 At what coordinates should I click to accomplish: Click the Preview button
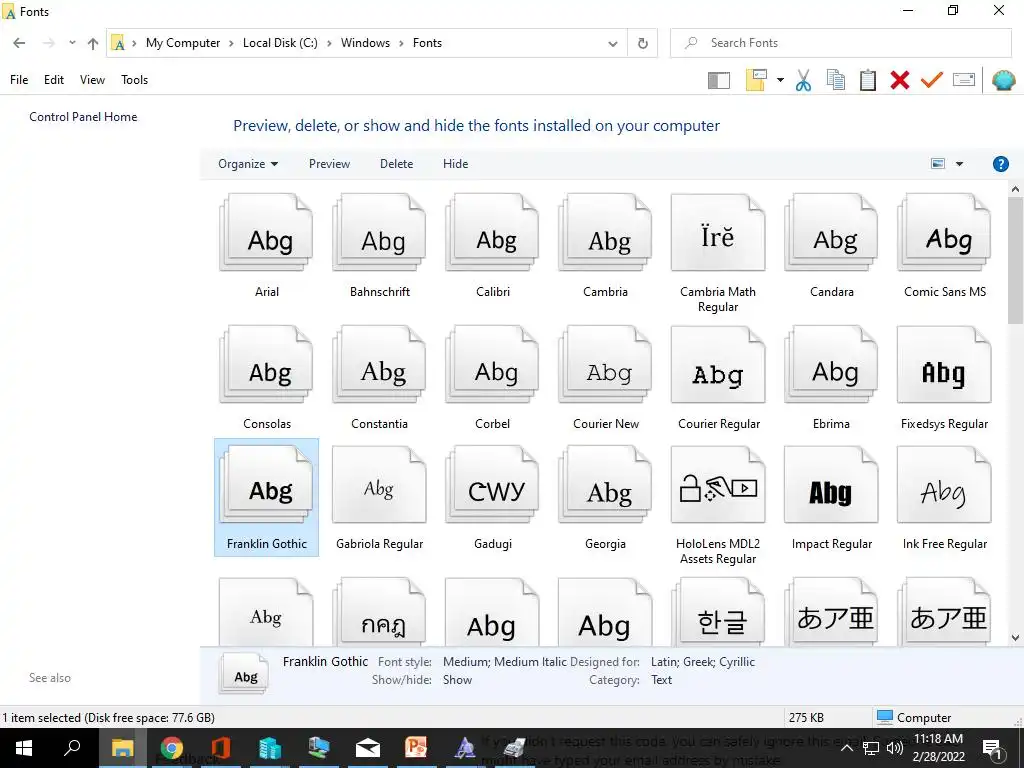329,164
